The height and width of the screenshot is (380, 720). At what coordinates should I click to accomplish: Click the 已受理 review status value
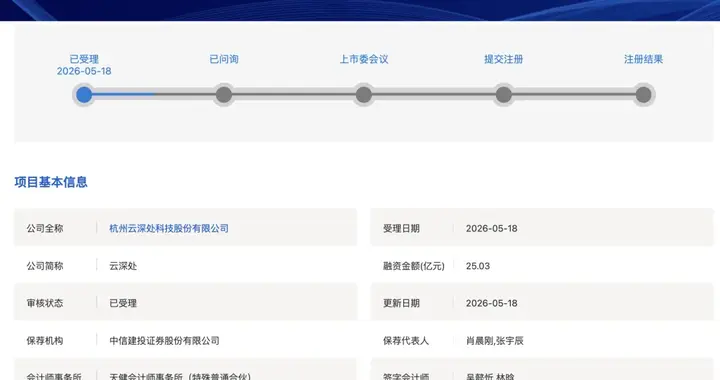[123, 303]
